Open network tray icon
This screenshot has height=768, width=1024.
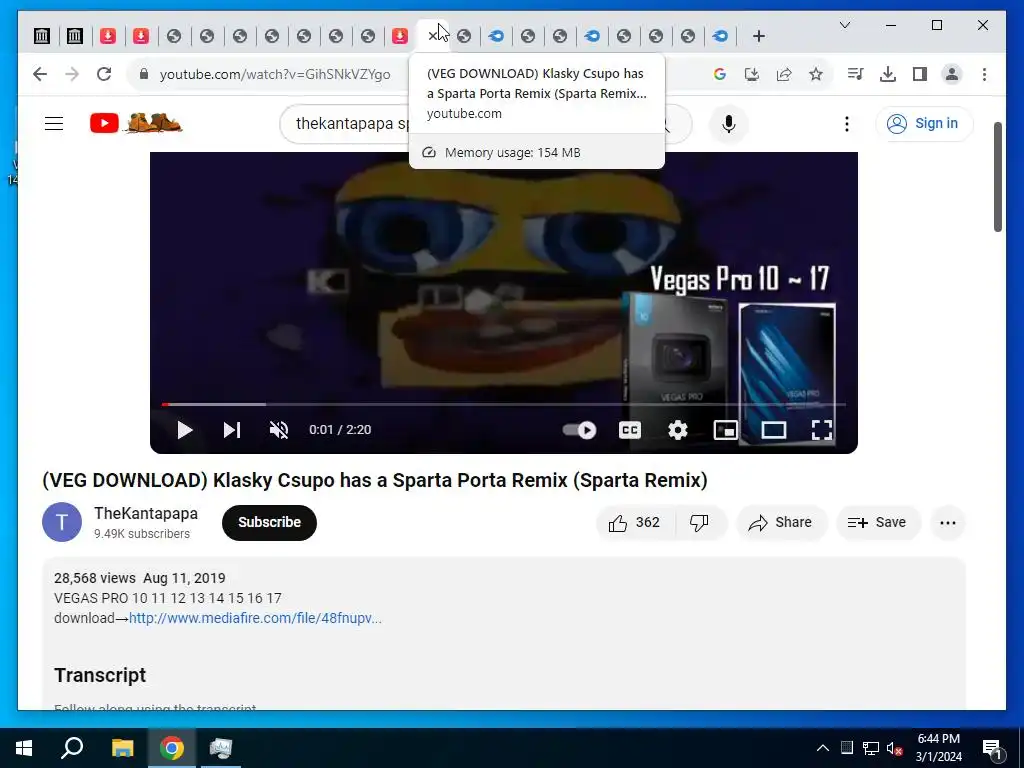point(871,748)
